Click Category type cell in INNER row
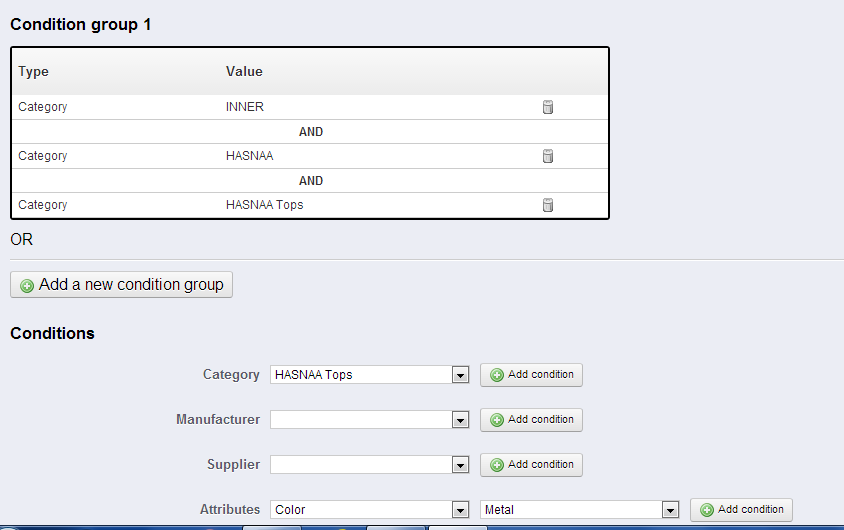The image size is (844, 530). 43,107
